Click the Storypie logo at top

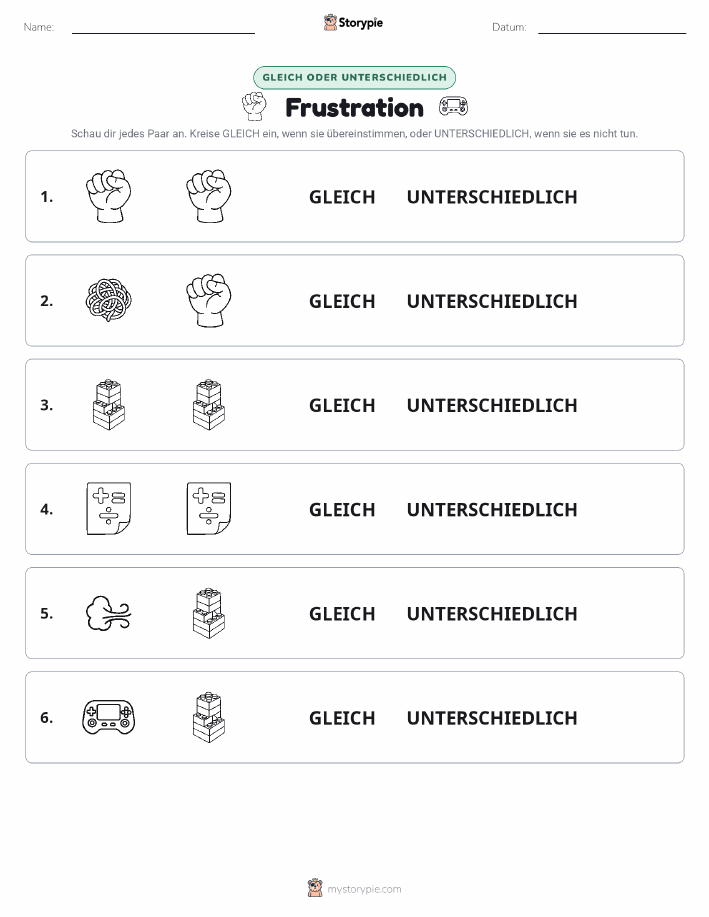click(353, 23)
